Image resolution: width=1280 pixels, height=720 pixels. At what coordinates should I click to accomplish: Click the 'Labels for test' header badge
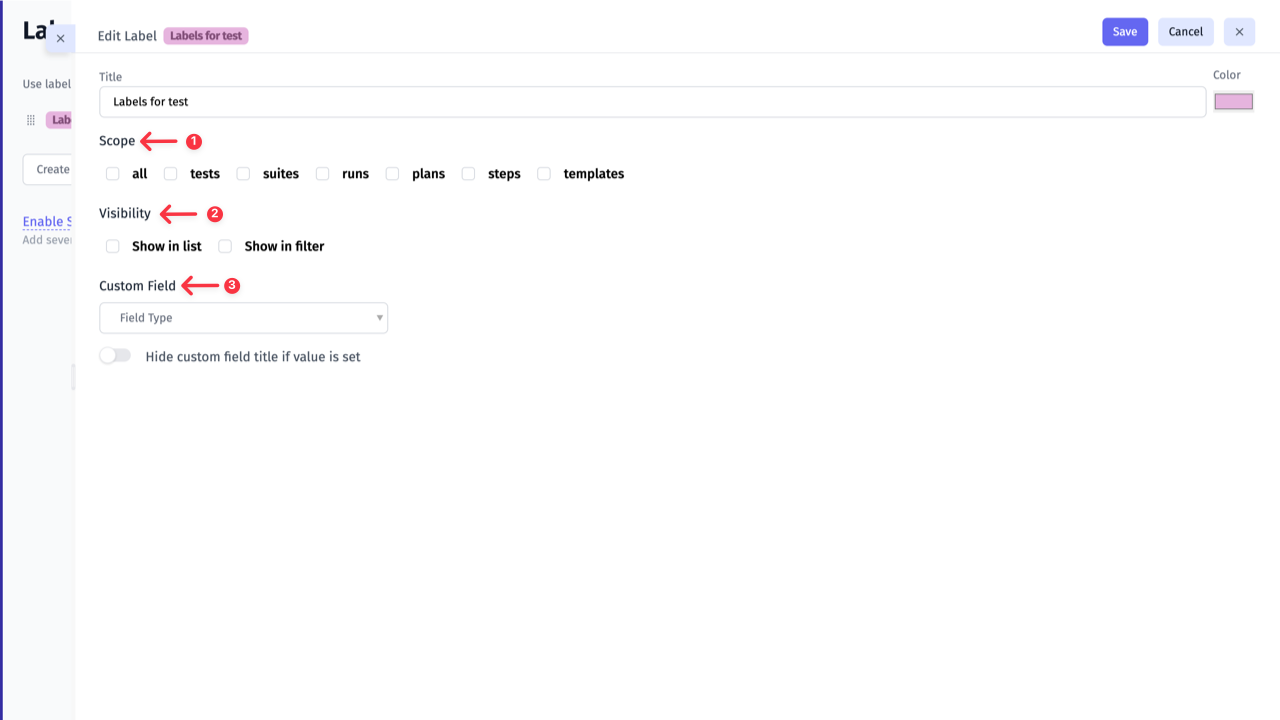click(206, 36)
